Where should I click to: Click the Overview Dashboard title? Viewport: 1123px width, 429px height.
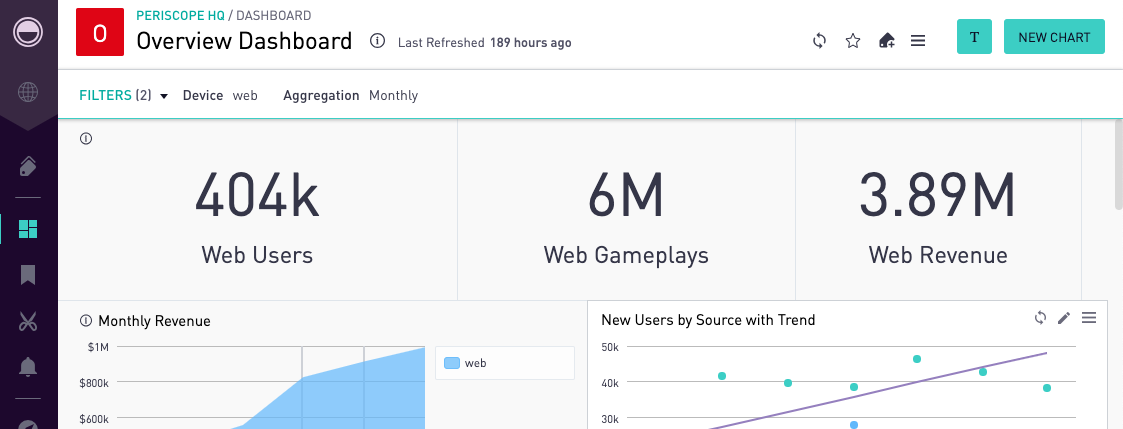[244, 41]
